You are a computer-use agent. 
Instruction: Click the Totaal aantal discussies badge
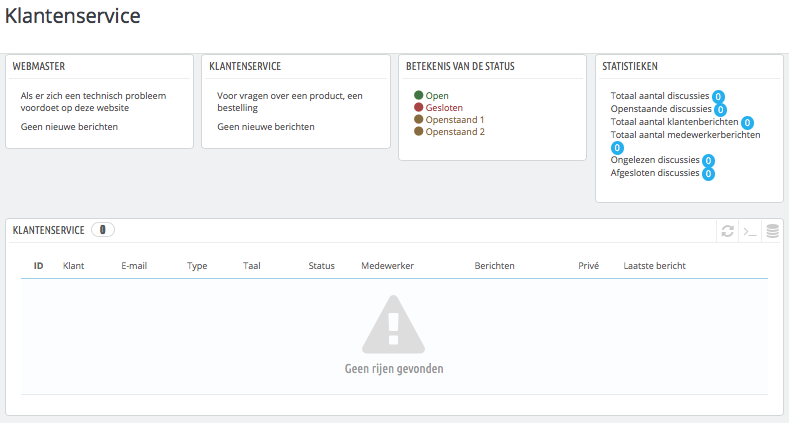click(x=718, y=97)
